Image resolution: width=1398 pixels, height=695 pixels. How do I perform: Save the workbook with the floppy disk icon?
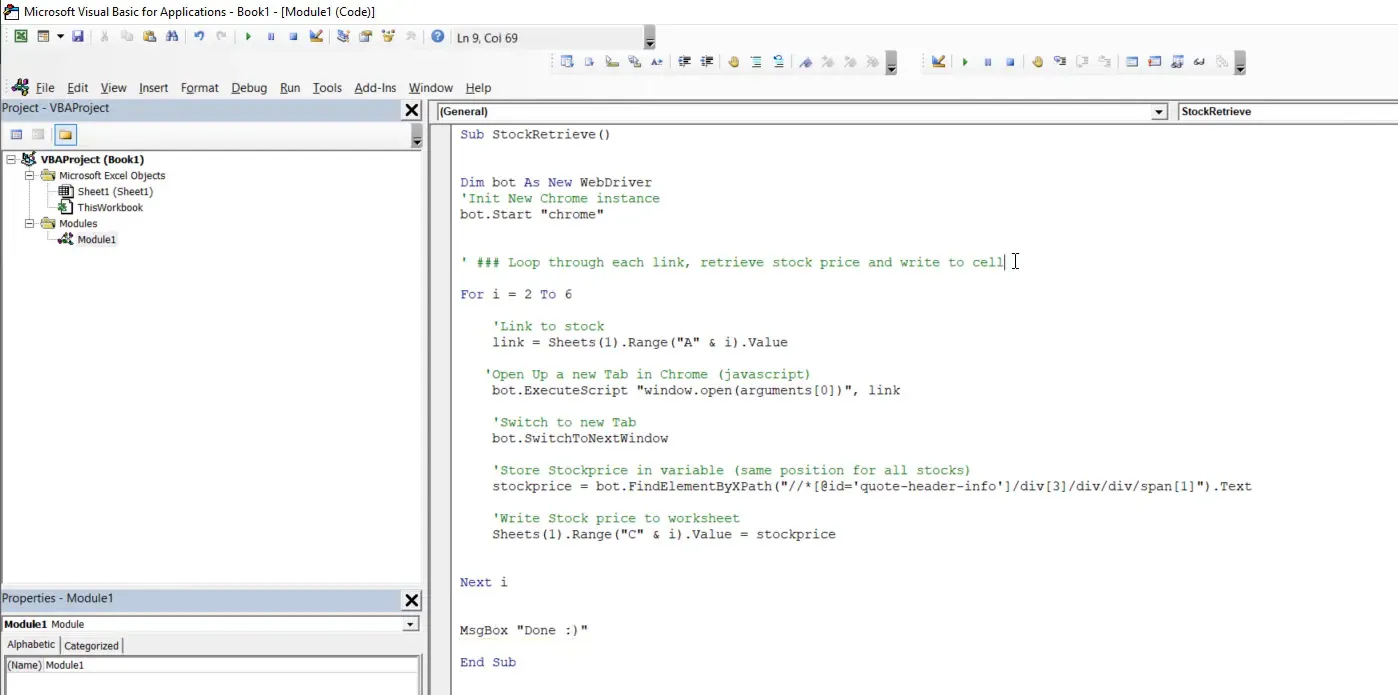click(x=77, y=36)
